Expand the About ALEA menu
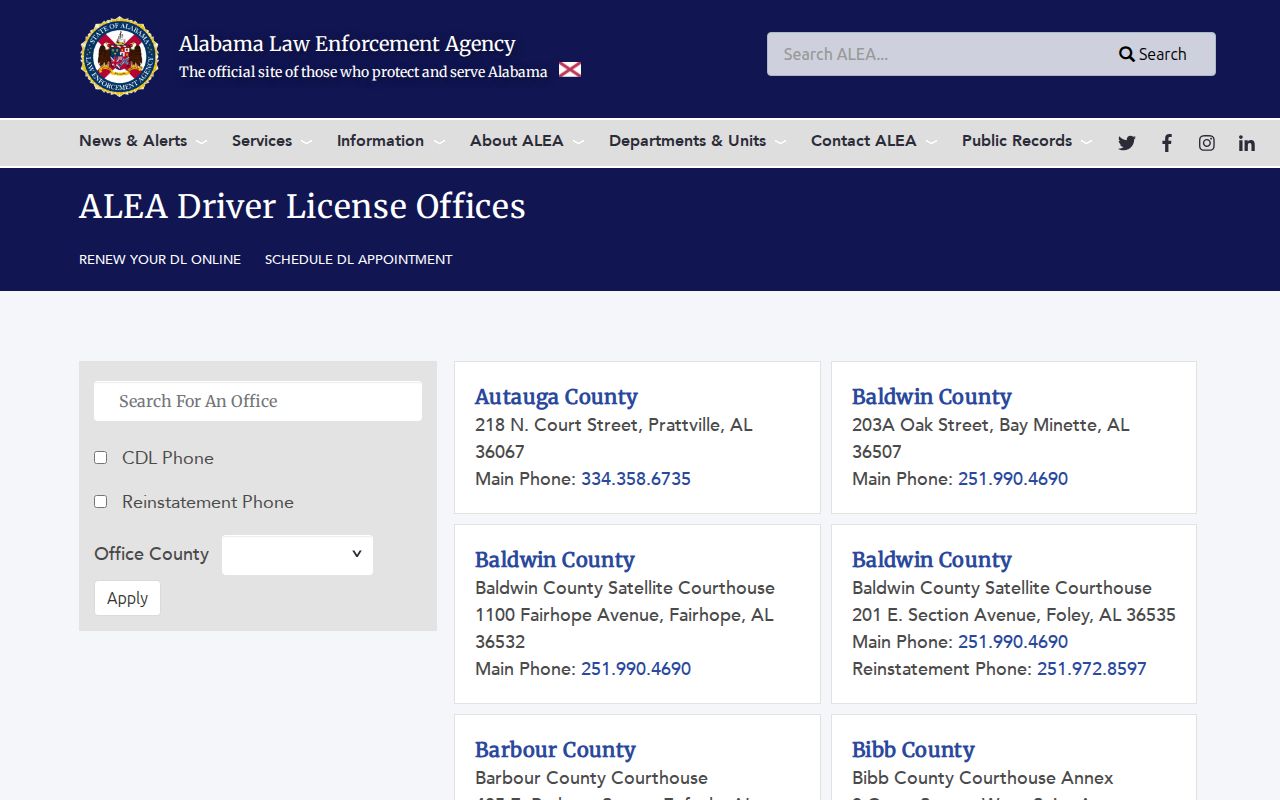 (x=527, y=141)
